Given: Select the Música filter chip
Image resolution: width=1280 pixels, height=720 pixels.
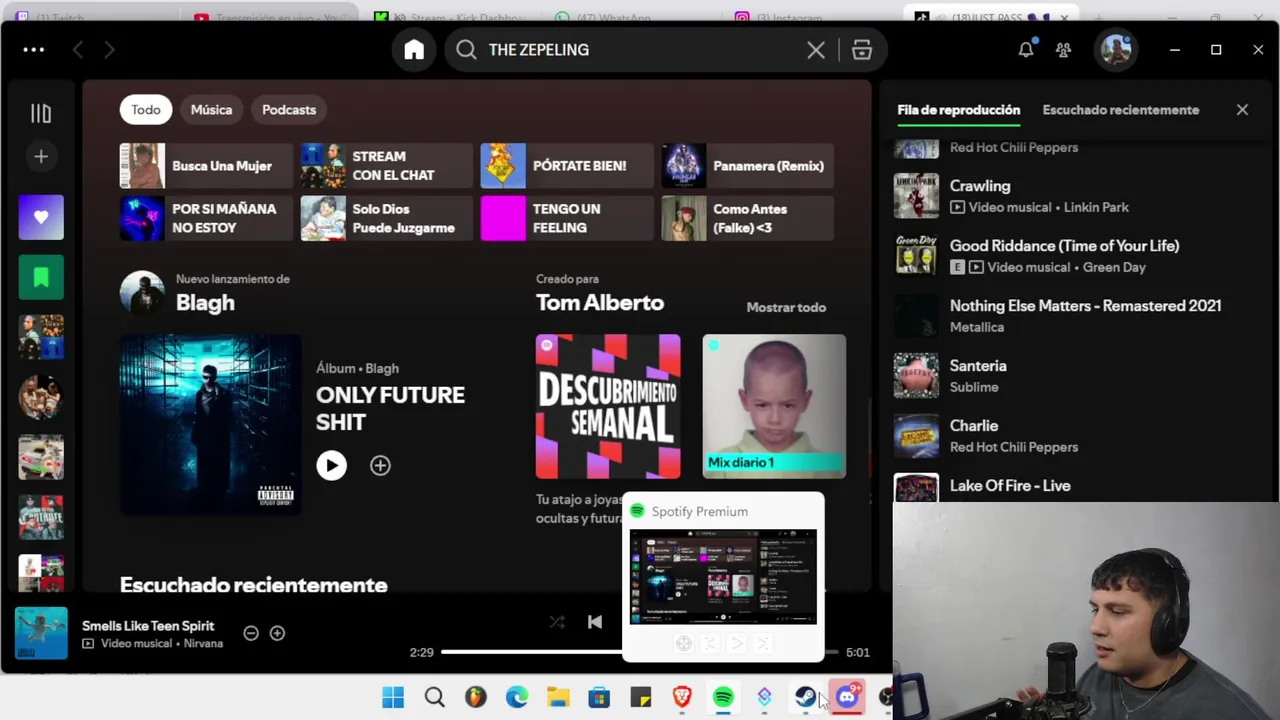Looking at the screenshot, I should (x=211, y=110).
